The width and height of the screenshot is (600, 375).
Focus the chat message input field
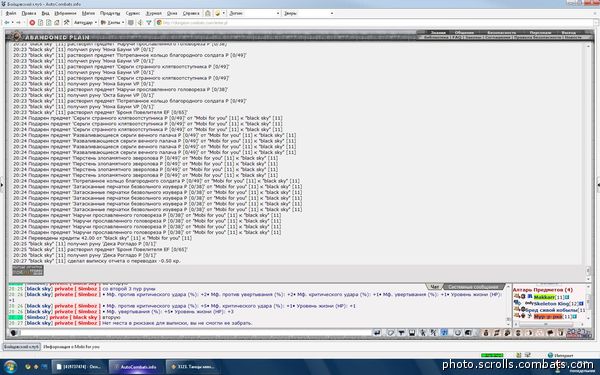click(195, 333)
